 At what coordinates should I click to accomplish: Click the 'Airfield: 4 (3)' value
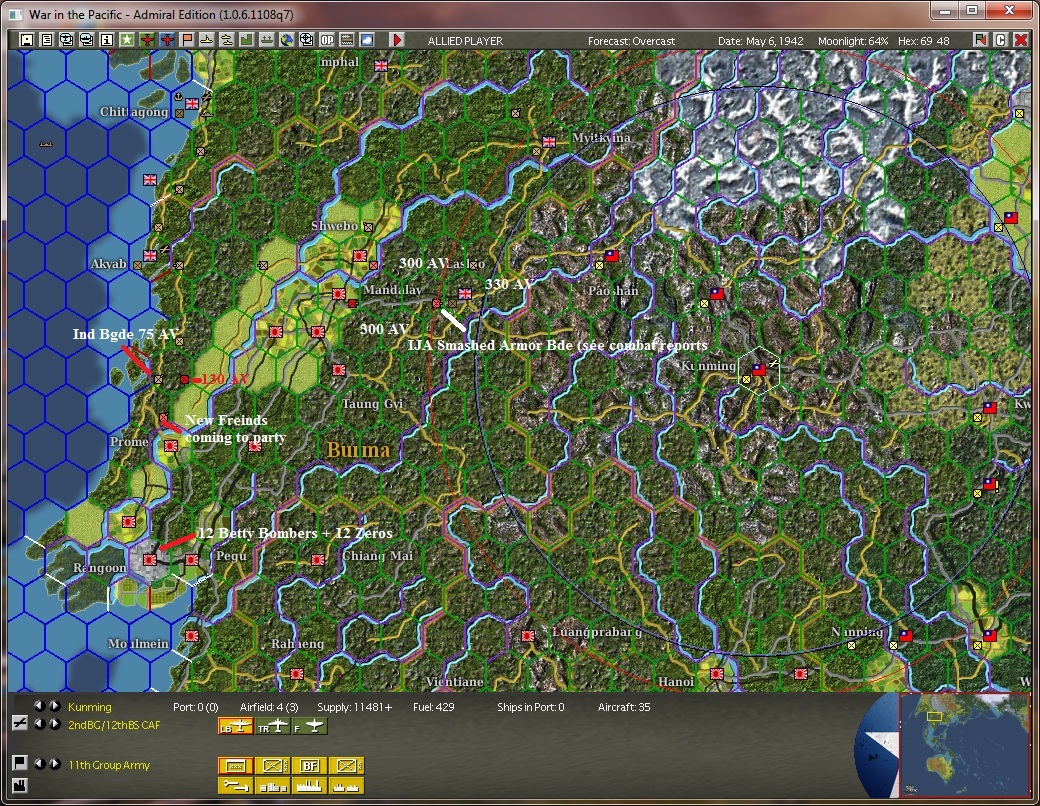tap(269, 707)
